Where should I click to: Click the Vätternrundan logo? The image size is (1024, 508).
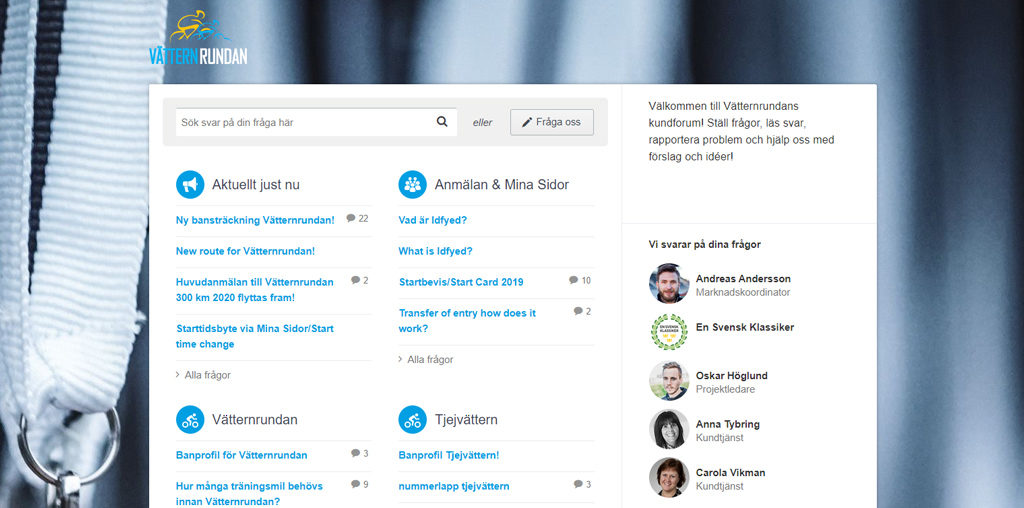(199, 37)
